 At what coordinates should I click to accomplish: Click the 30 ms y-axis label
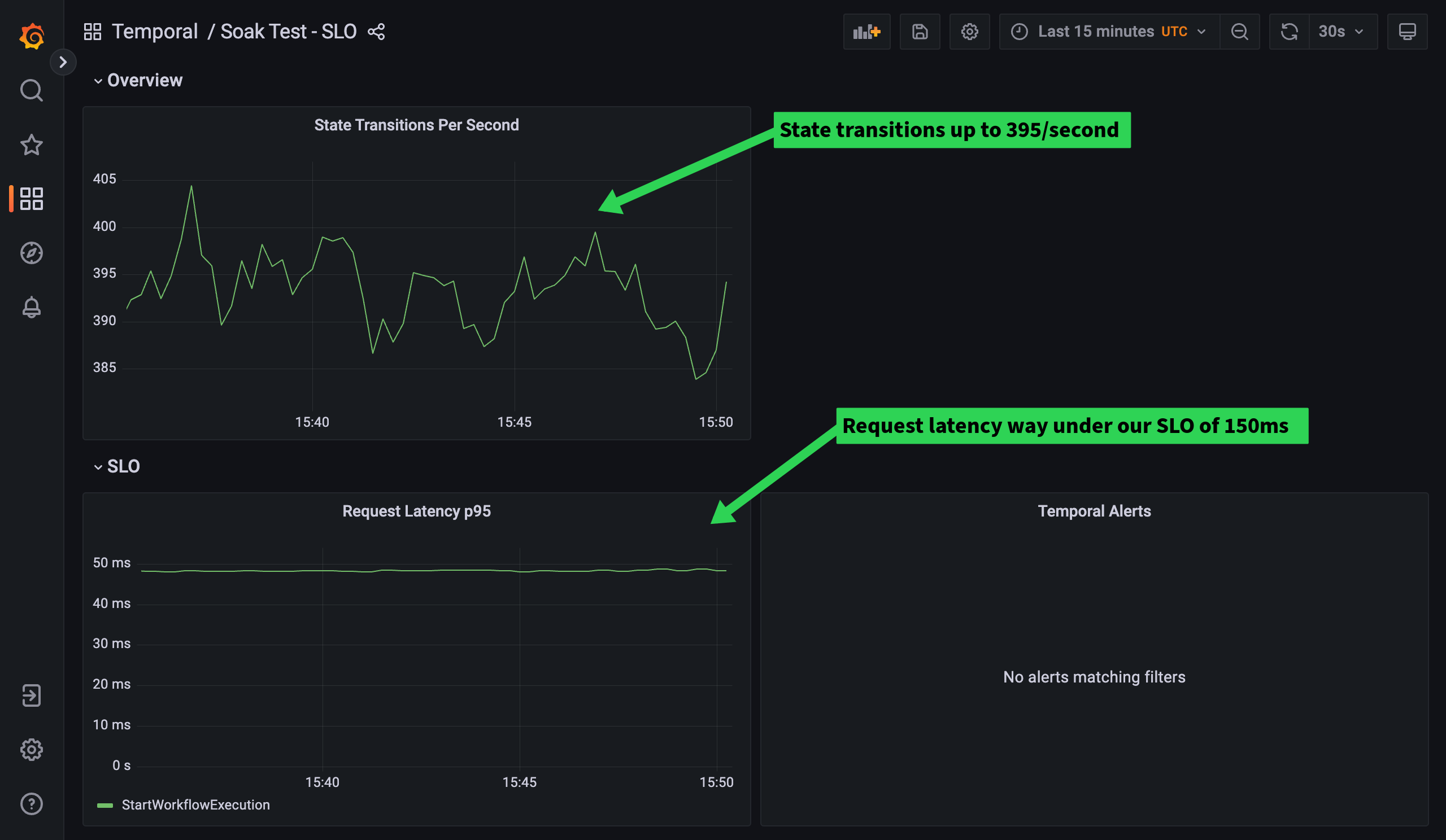point(111,644)
